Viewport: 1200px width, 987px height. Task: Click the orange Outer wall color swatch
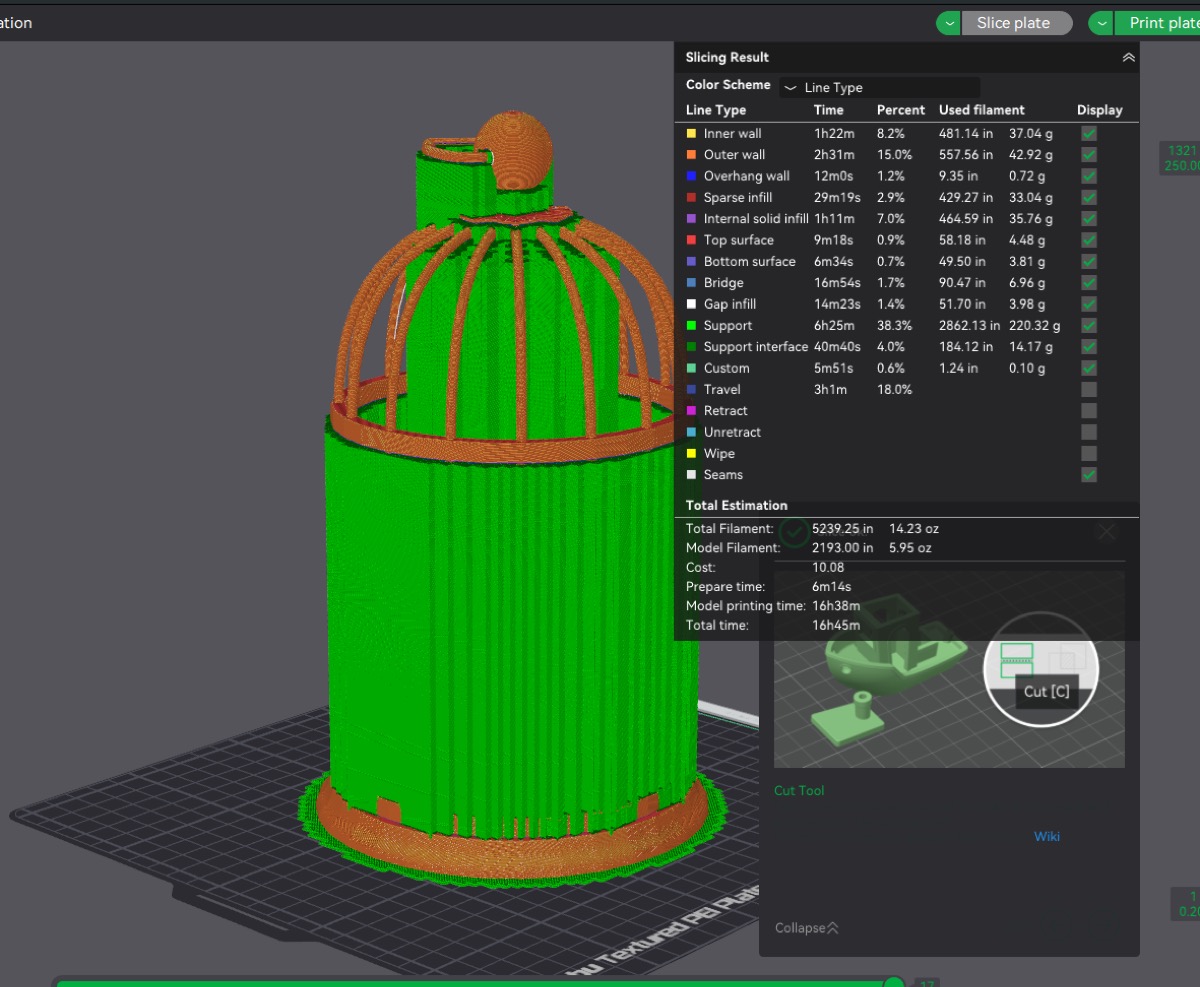coord(691,154)
